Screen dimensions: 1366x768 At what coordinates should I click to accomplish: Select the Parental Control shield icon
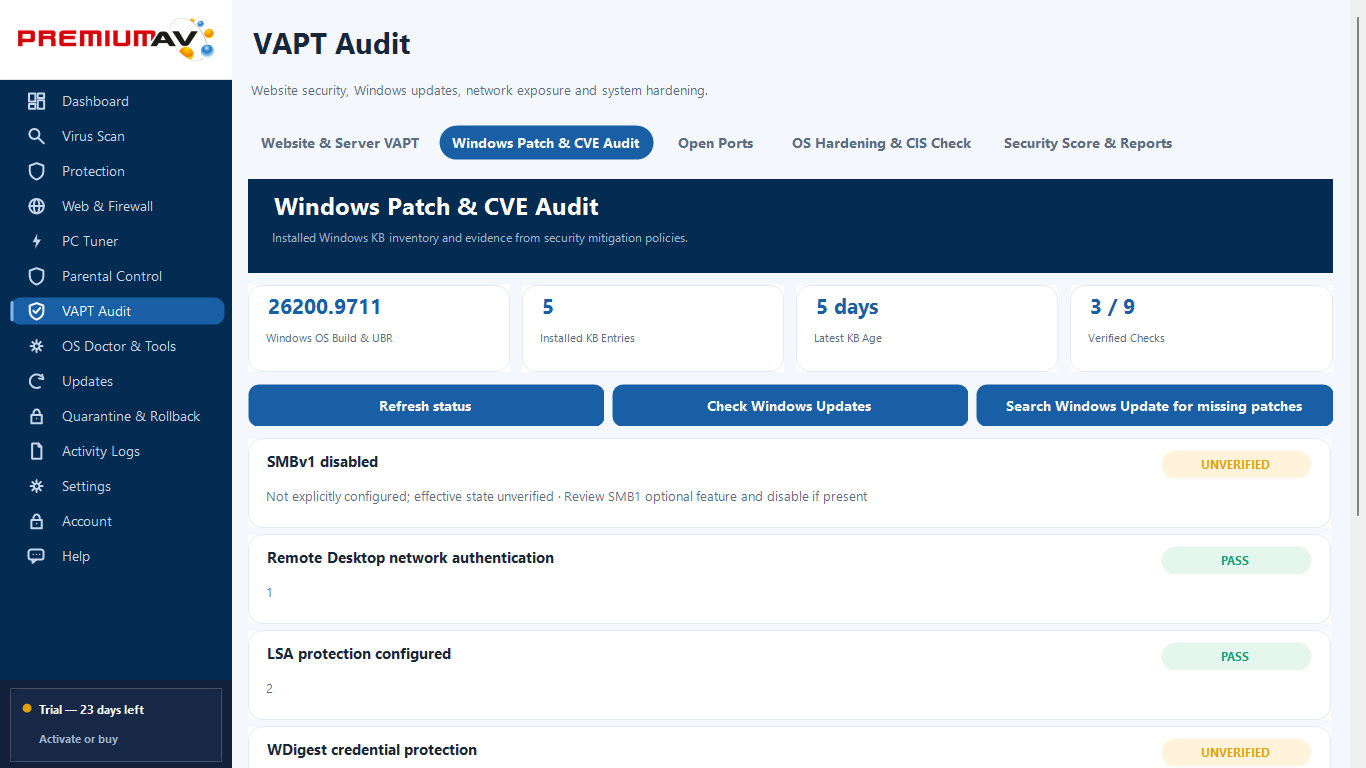click(37, 276)
